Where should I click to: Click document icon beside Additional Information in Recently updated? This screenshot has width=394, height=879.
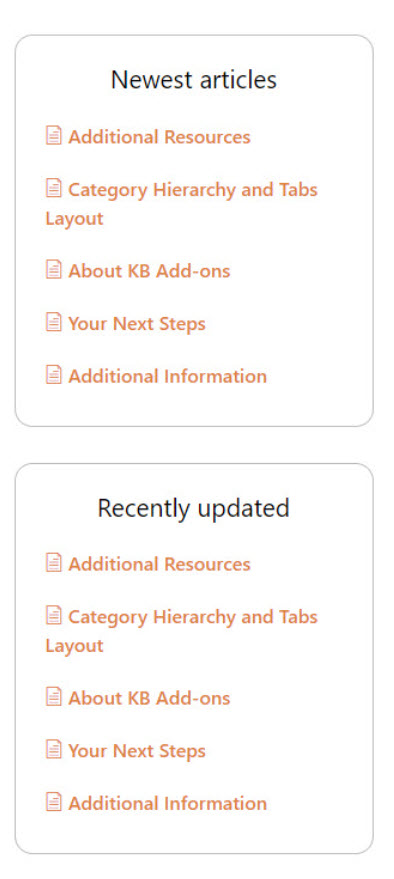tap(53, 802)
